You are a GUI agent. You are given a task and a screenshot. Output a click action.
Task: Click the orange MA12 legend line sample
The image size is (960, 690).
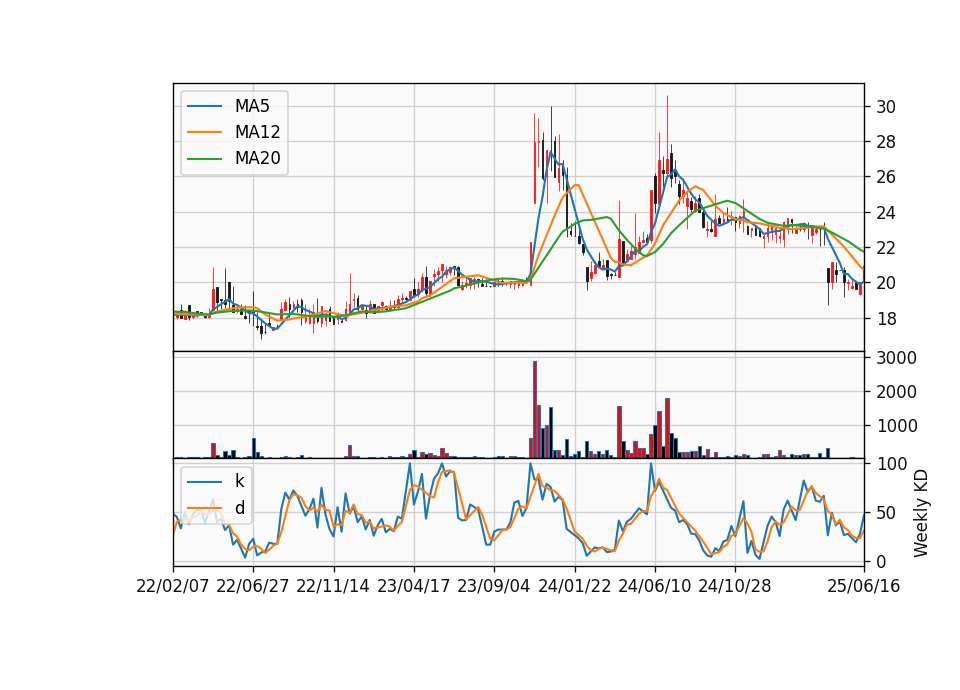point(204,132)
